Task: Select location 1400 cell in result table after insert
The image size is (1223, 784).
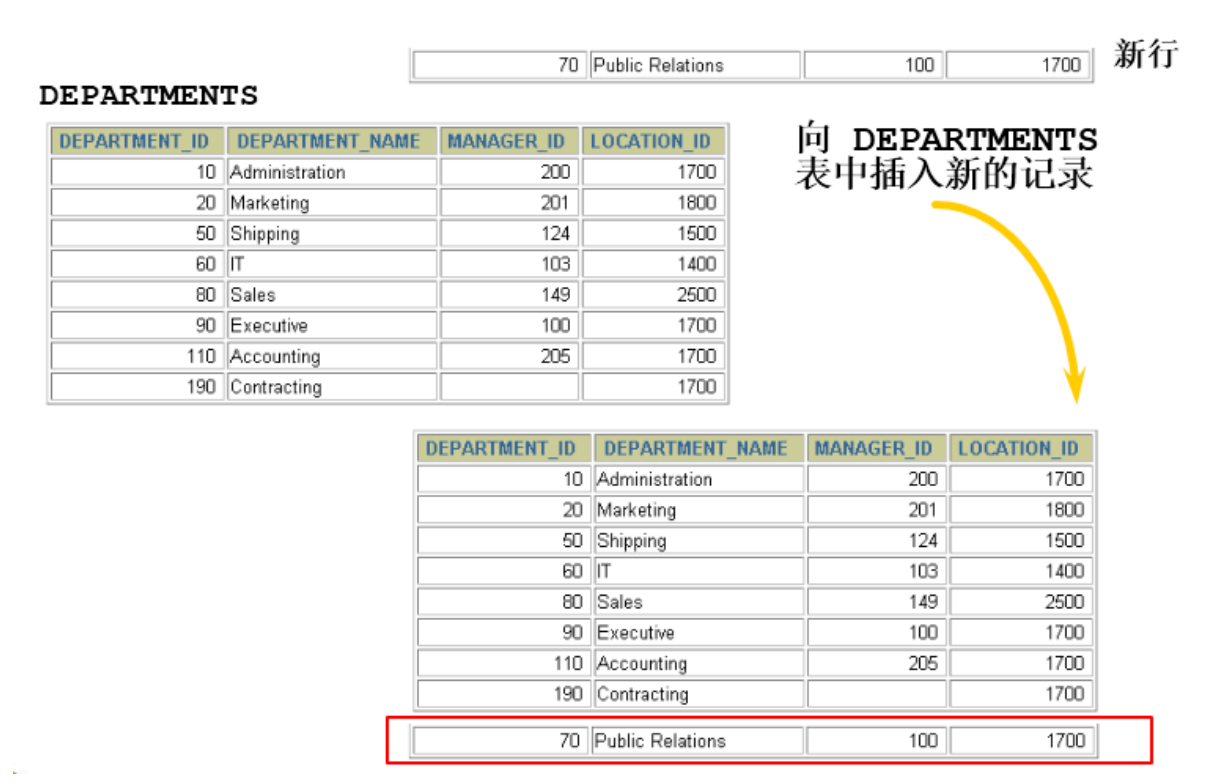Action: [1021, 571]
